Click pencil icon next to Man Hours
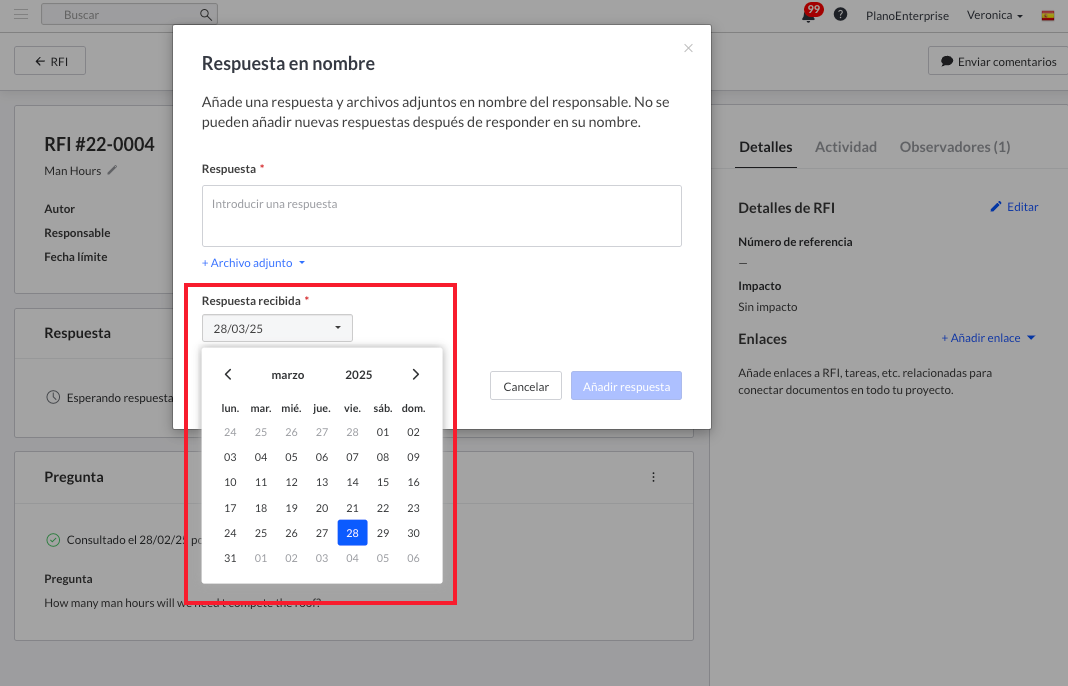This screenshot has height=686, width=1068. pyautogui.click(x=113, y=171)
